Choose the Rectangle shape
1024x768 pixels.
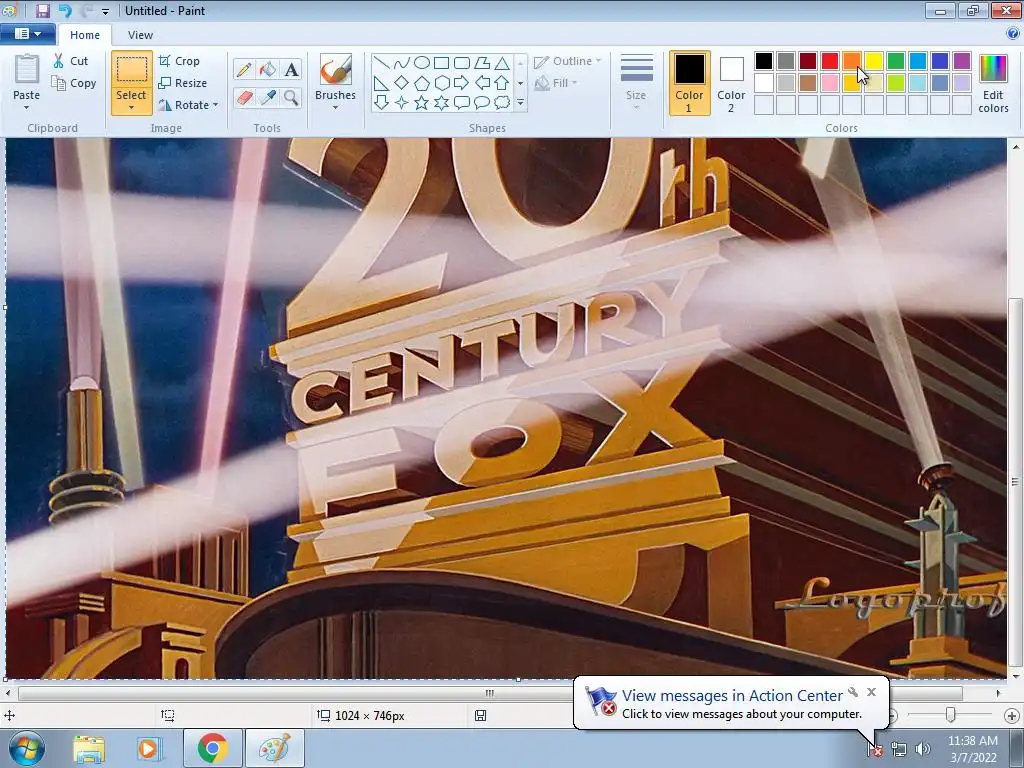441,63
